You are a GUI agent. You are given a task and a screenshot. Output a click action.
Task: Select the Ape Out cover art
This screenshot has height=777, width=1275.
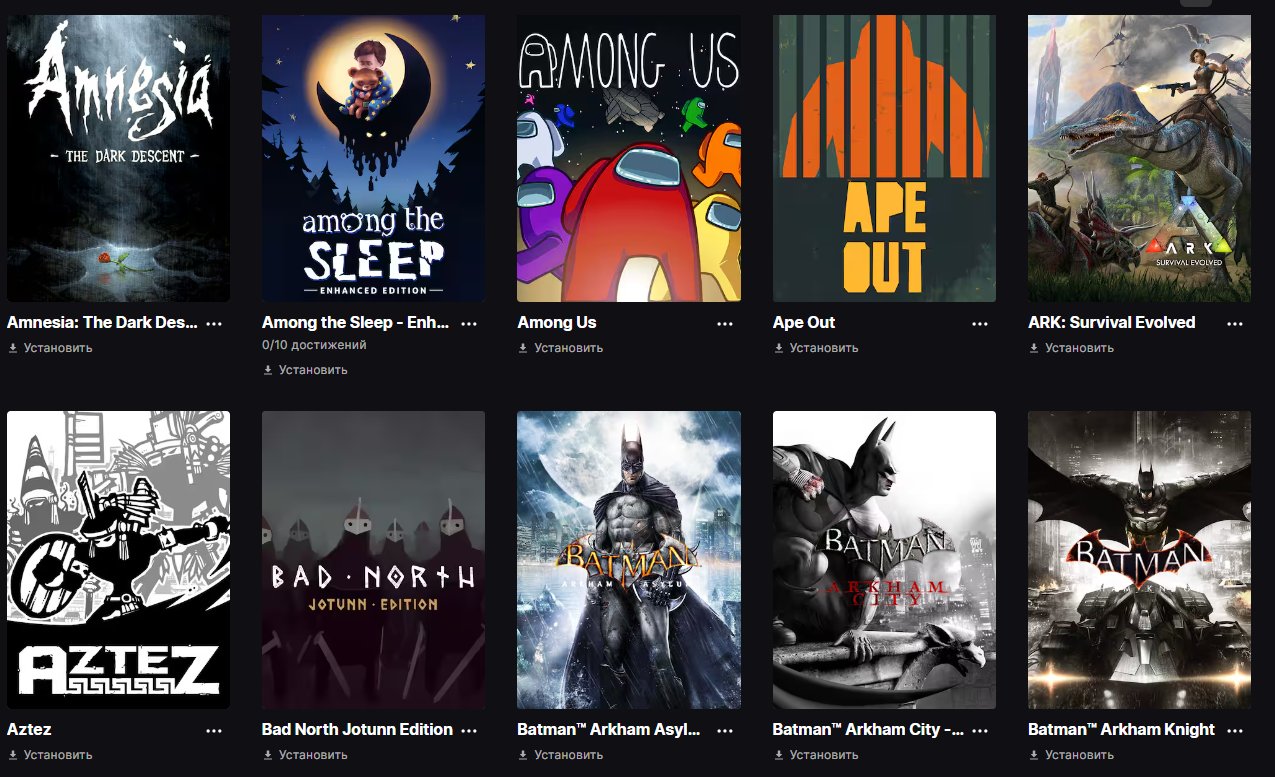click(884, 158)
